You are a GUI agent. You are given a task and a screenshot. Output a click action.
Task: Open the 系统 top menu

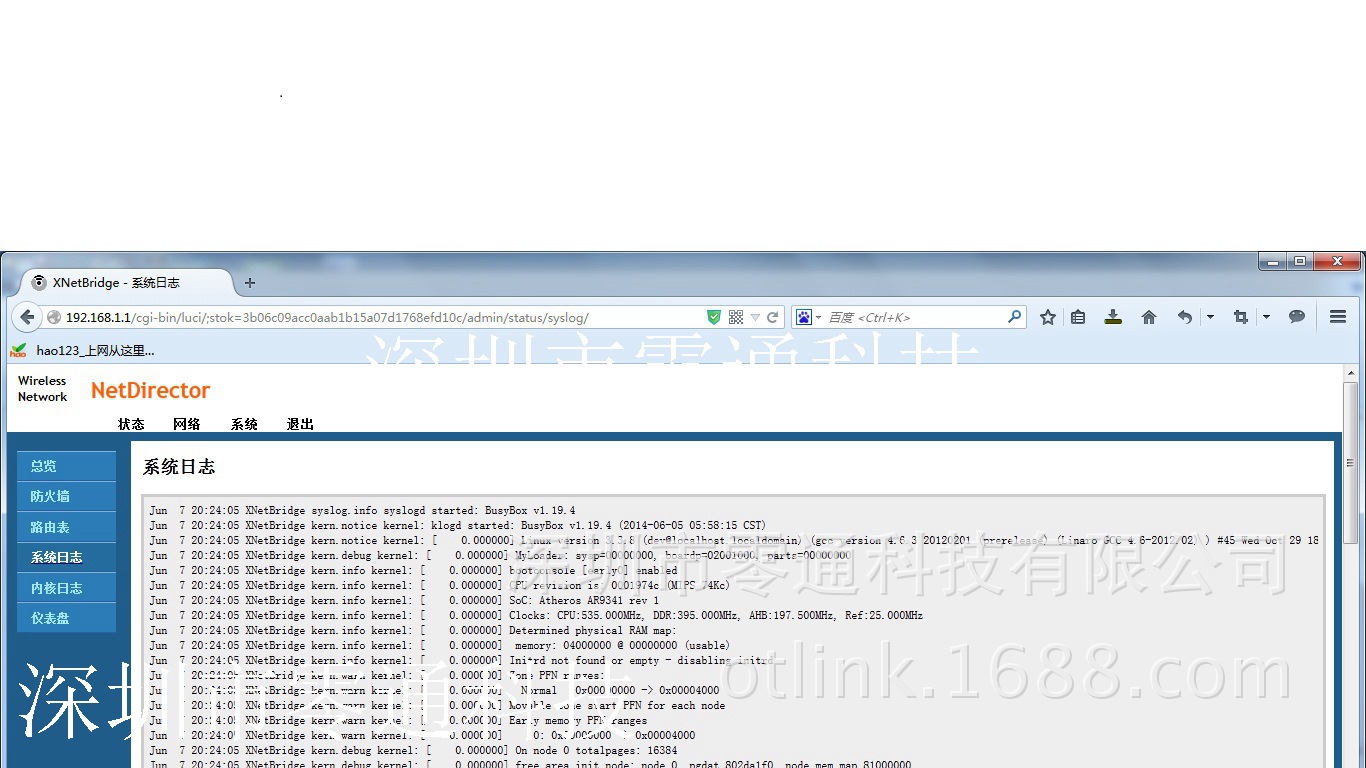[244, 424]
